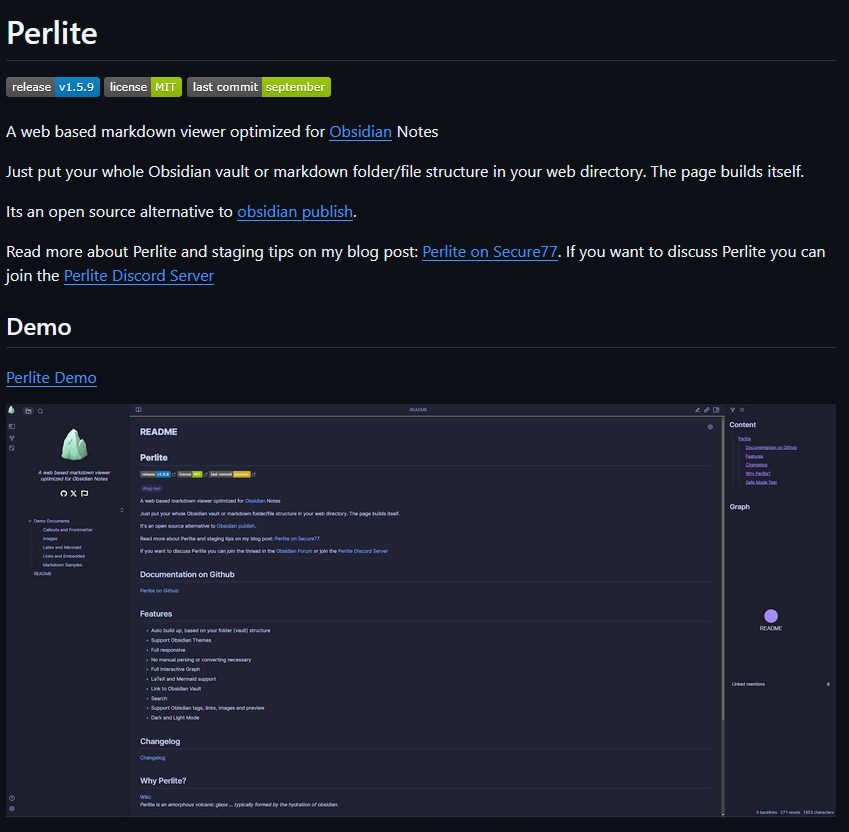Viewport: 849px width, 832px height.
Task: Open the GitHub icon under the Perlite logo
Action: [x=63, y=494]
